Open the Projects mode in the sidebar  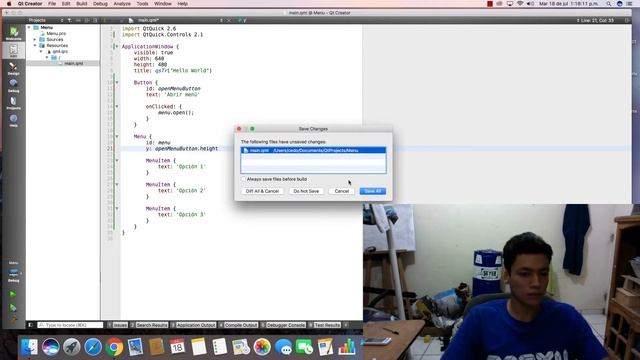pos(13,103)
